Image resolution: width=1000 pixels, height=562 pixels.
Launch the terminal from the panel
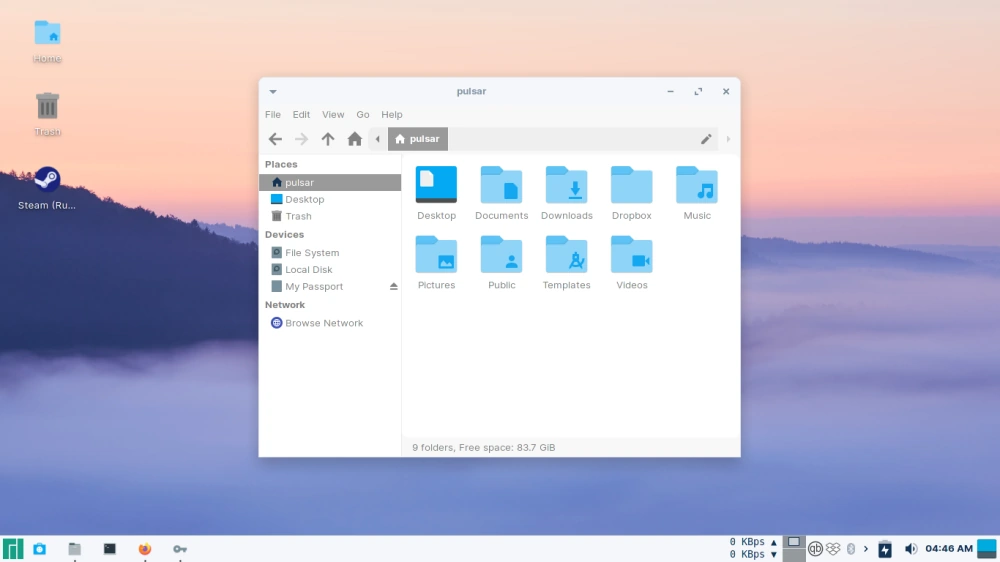110,549
